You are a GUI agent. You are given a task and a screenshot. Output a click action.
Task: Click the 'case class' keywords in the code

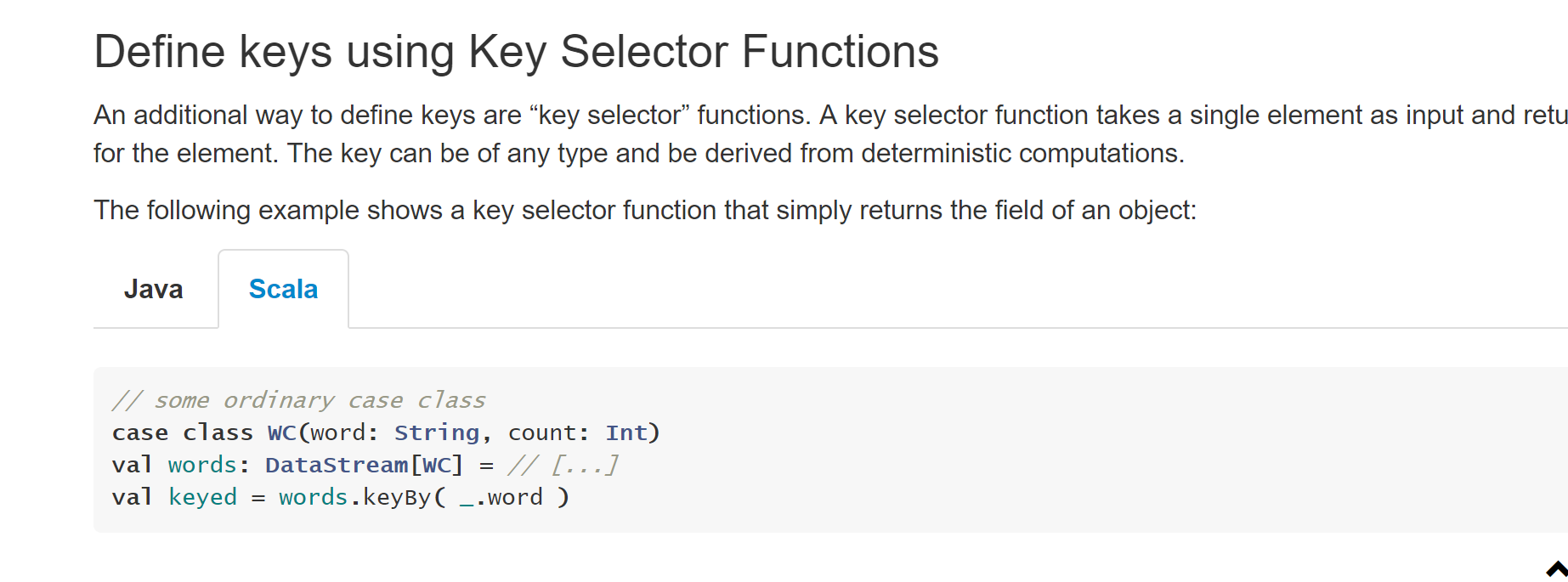coord(183,432)
